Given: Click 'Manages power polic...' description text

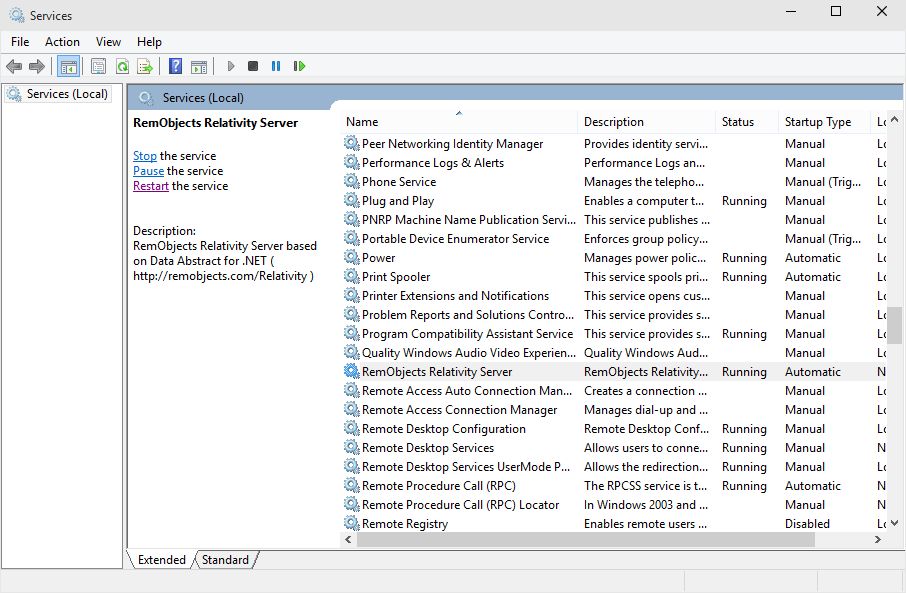Looking at the screenshot, I should [x=645, y=258].
